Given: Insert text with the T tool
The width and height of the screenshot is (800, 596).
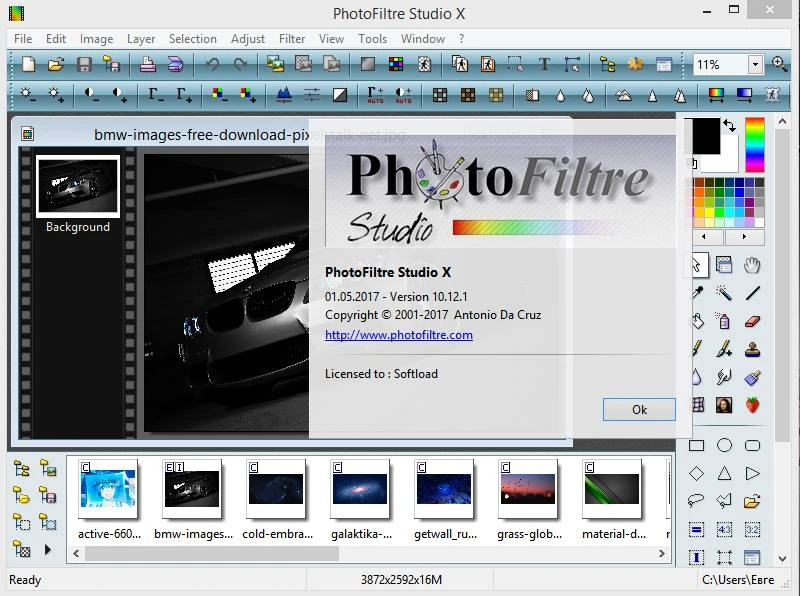Looking at the screenshot, I should click(544, 65).
